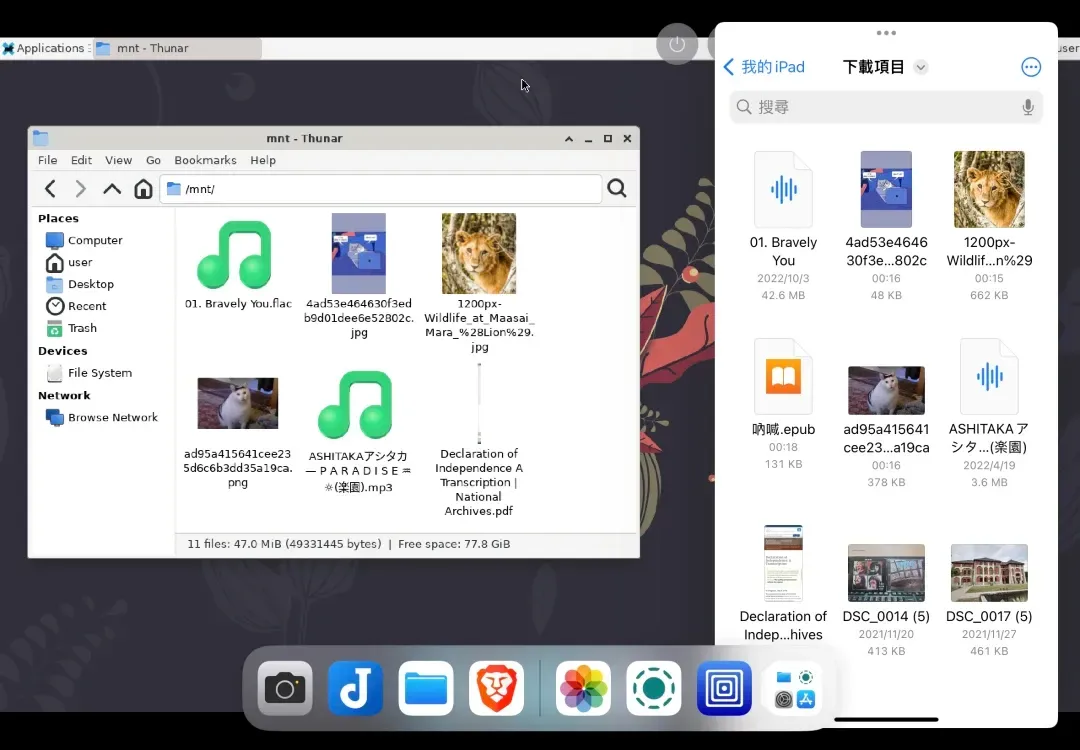
Task: Click the /mnt/ path location field
Action: [381, 189]
